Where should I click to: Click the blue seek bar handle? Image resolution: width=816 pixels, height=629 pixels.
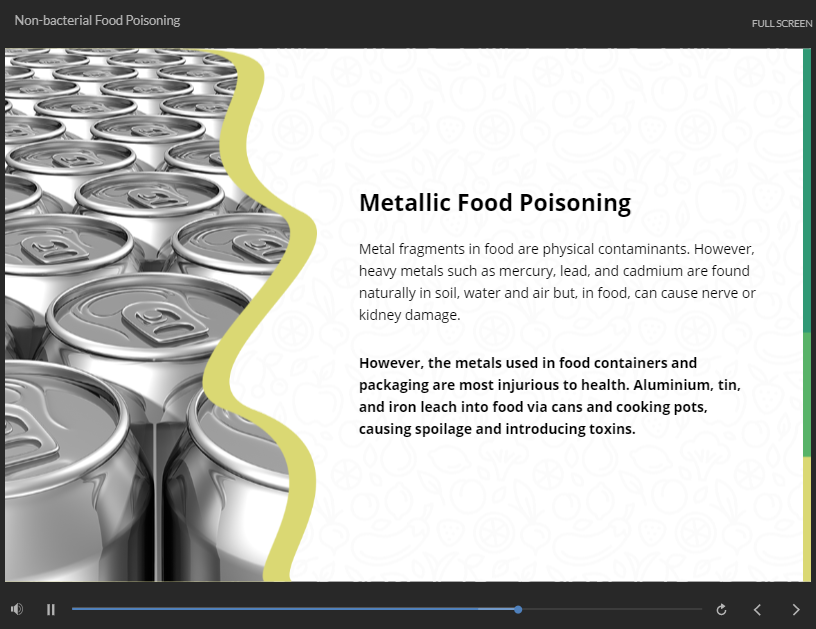coord(518,609)
